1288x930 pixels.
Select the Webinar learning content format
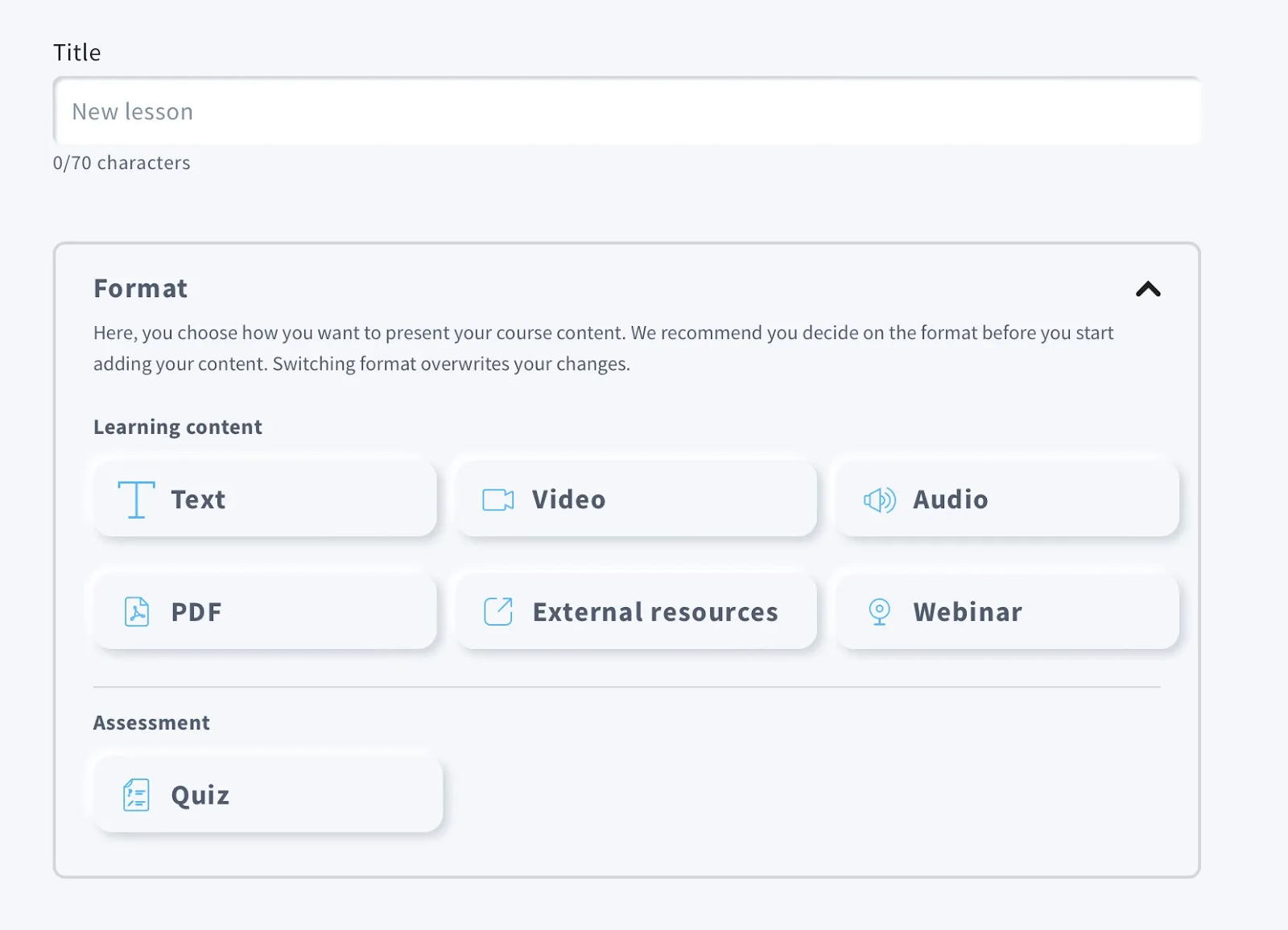pos(1005,612)
